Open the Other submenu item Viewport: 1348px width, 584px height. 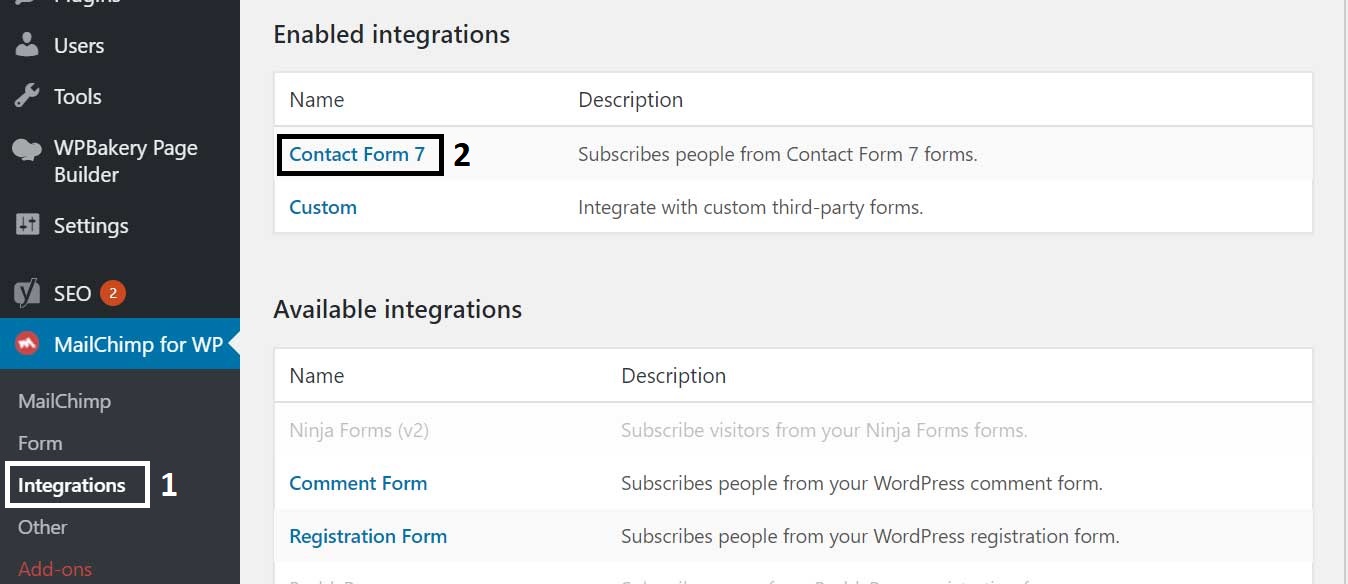[x=43, y=528]
